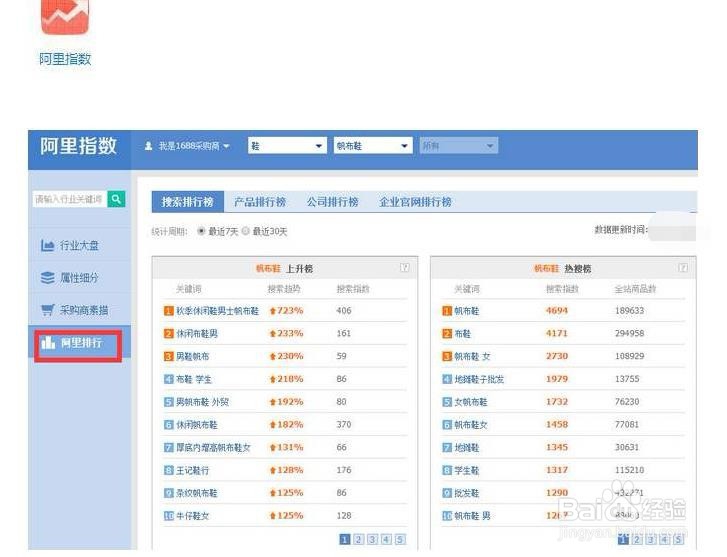Go to page 5 of 上升榜
Viewport: 727px width, 557px height.
click(400, 539)
